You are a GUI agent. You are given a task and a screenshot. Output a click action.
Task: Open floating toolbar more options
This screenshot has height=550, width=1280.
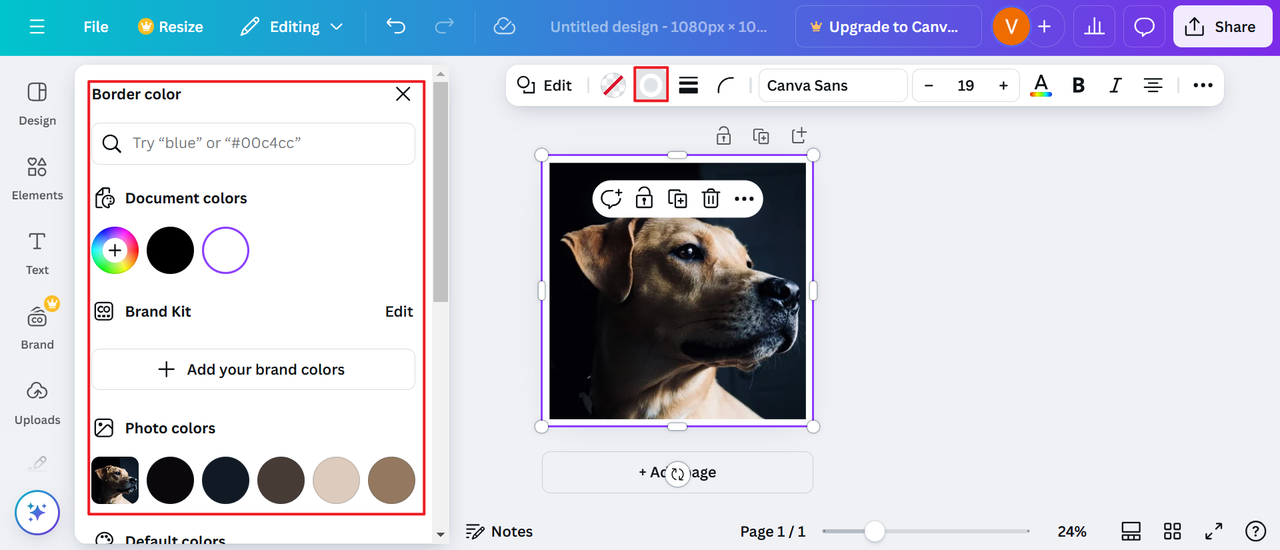pos(744,198)
